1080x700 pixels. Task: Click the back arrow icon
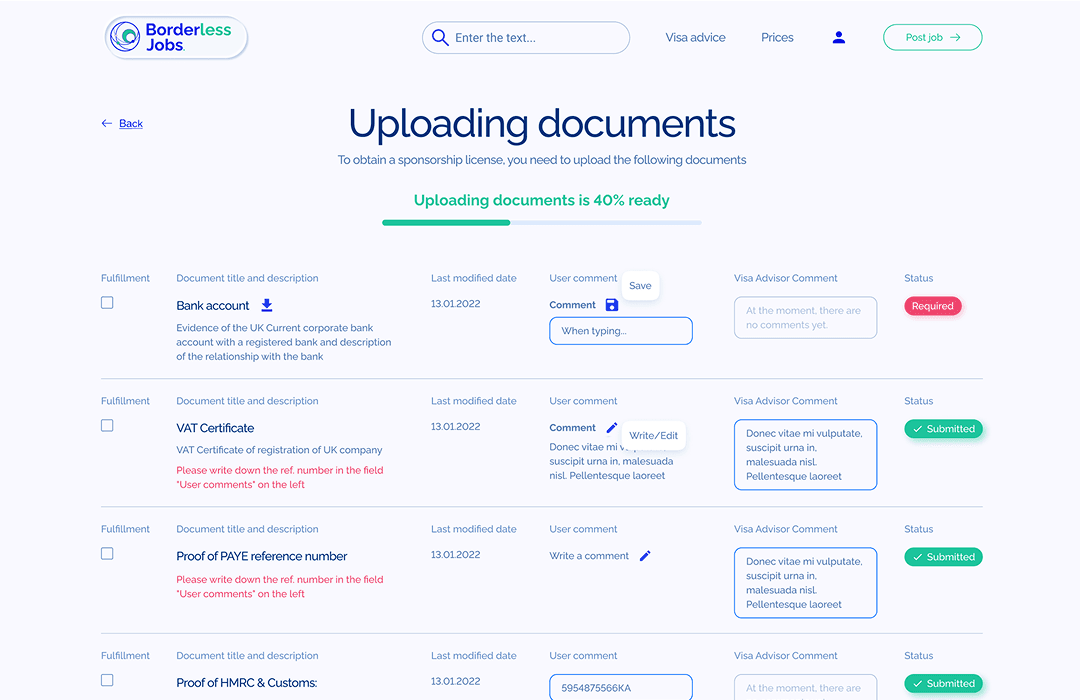(106, 122)
